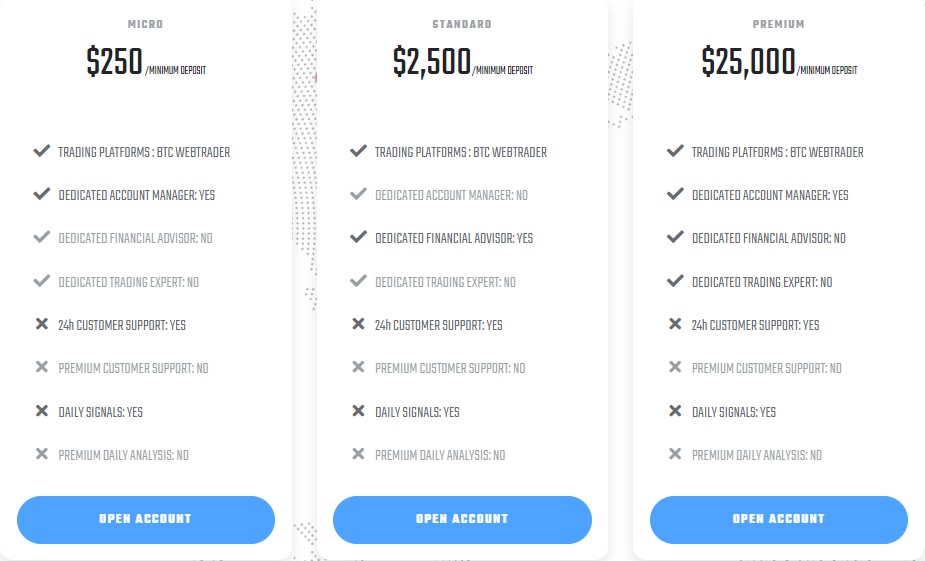Click the checkmark next to Micro Dedicated Account Manager
This screenshot has height=561, width=925.
pos(42,194)
